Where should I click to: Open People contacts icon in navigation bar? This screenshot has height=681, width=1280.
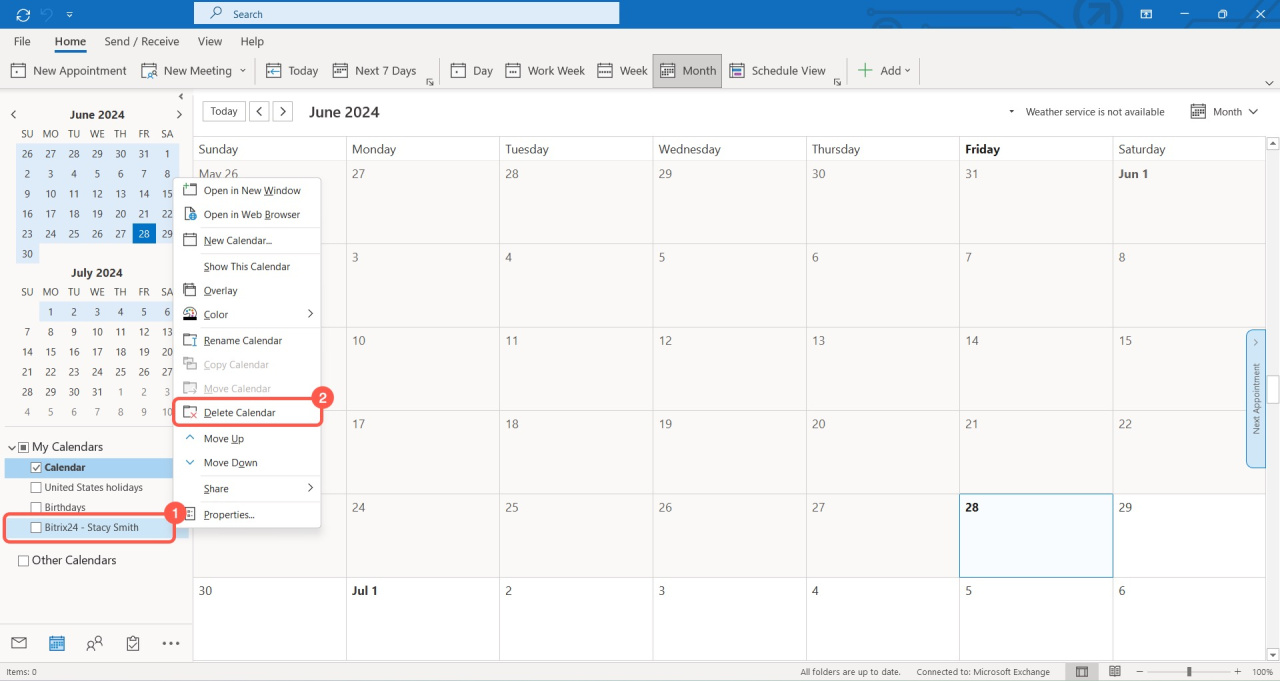point(94,643)
